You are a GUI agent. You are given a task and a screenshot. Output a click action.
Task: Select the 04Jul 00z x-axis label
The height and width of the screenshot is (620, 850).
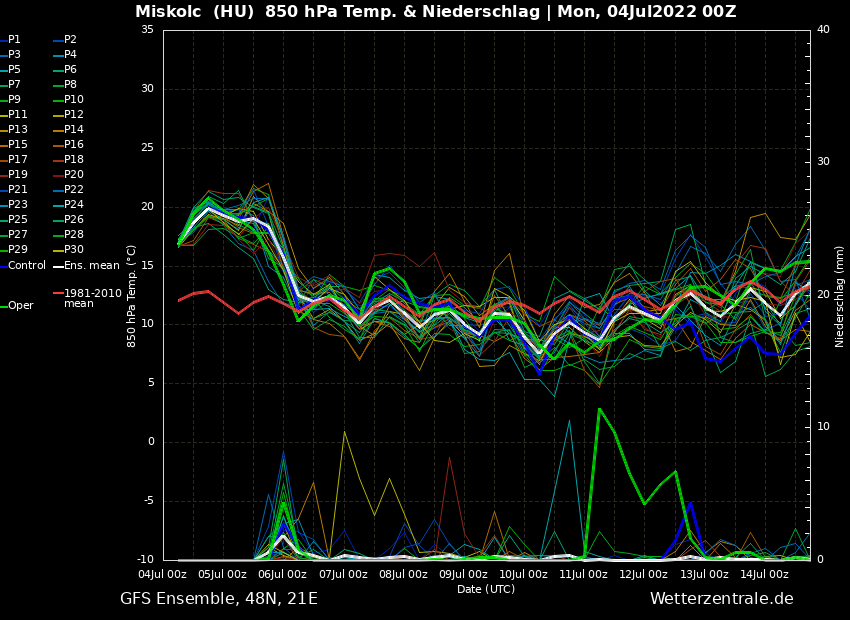[x=162, y=575]
